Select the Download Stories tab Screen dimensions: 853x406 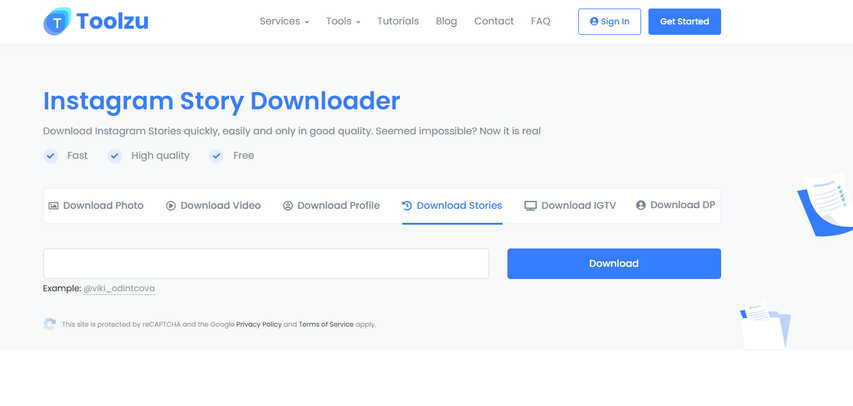pos(452,206)
